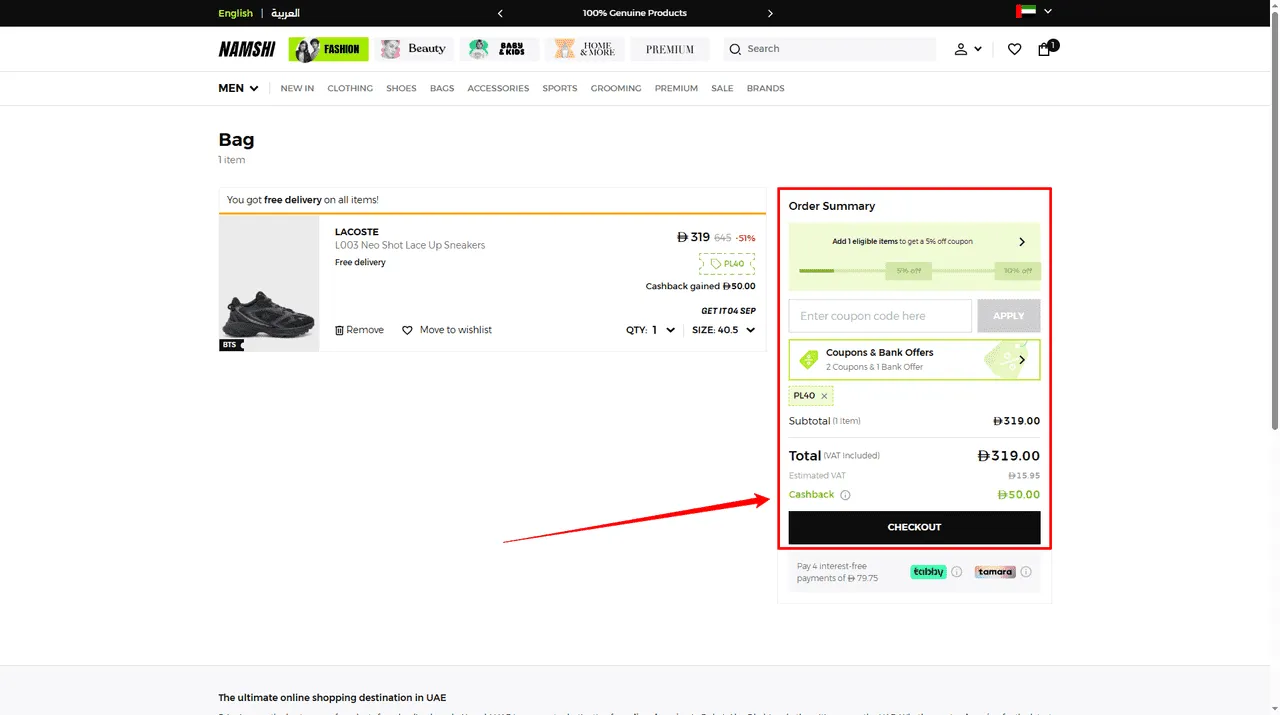Show next promo banner message
1280x715 pixels.
tap(770, 13)
